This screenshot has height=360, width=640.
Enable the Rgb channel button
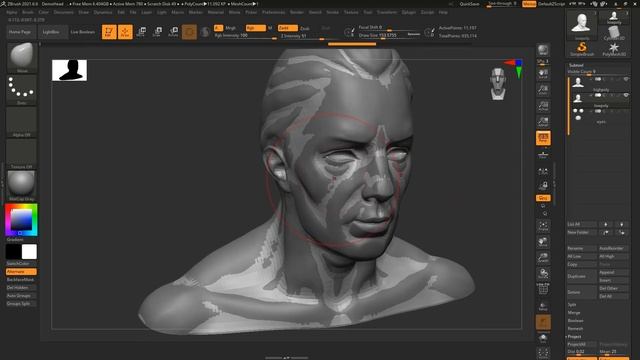[x=256, y=28]
